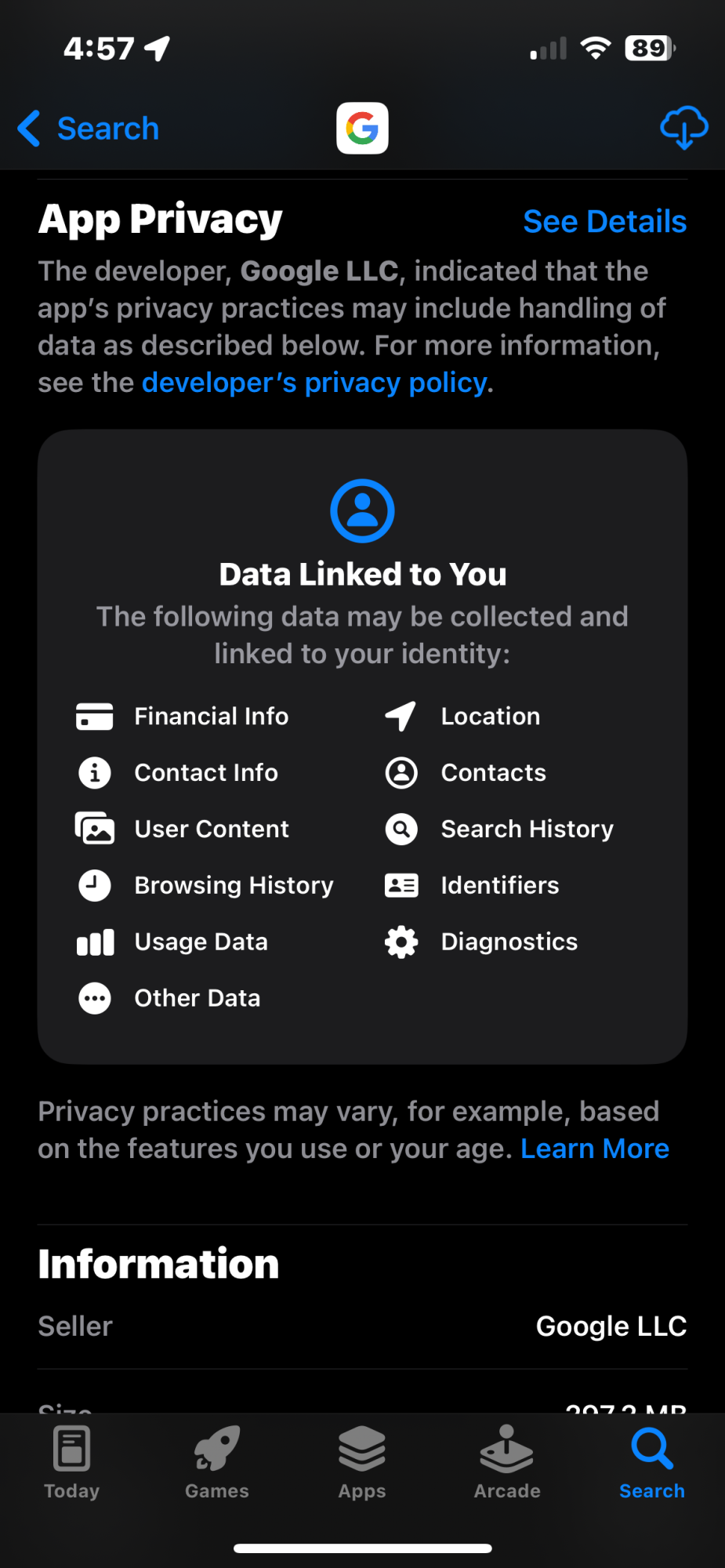Tap the cloud download icon
Screen dimensions: 725x1568
[683, 128]
